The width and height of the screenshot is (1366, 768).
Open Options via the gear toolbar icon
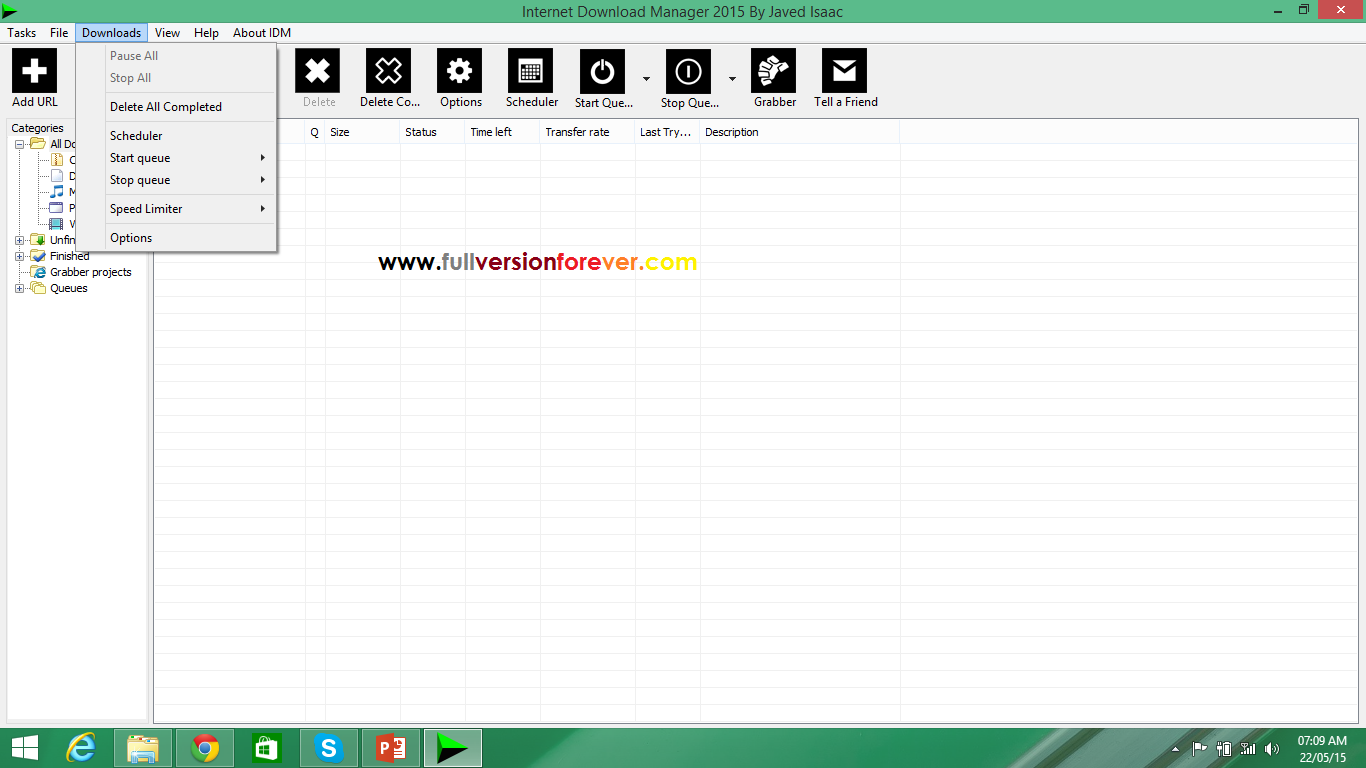(459, 71)
